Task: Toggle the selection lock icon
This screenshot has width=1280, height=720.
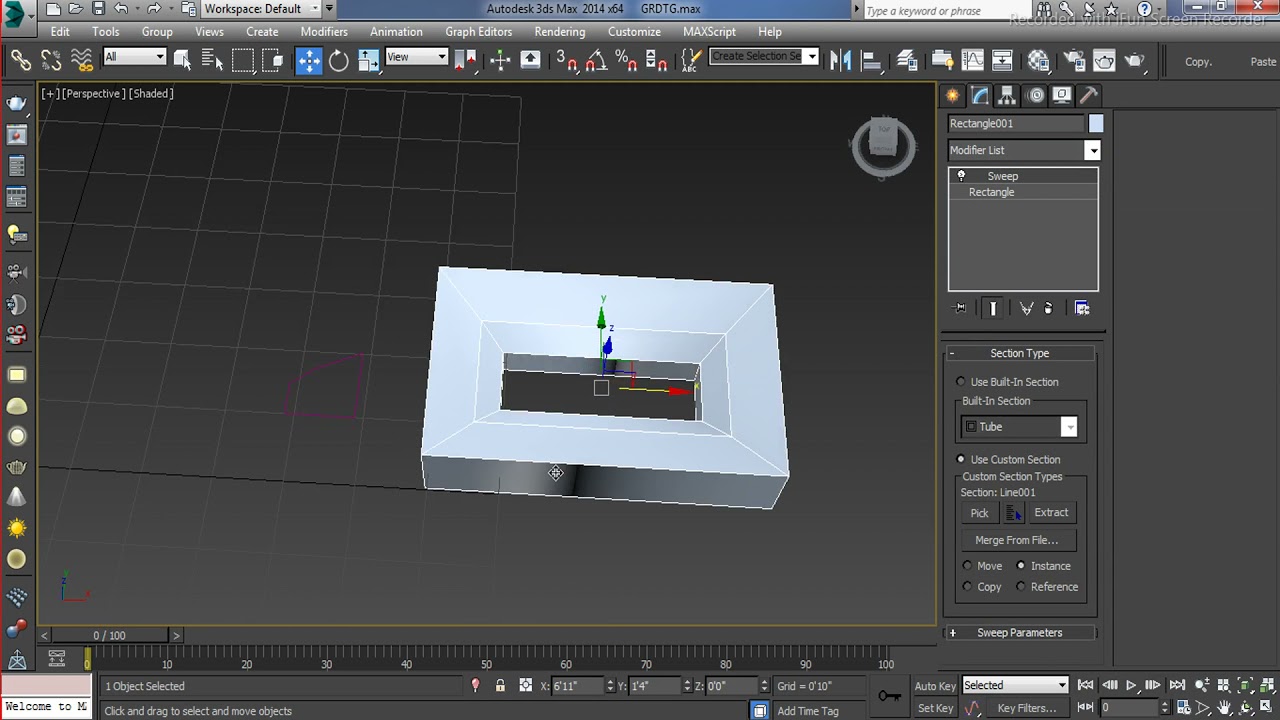Action: click(500, 686)
